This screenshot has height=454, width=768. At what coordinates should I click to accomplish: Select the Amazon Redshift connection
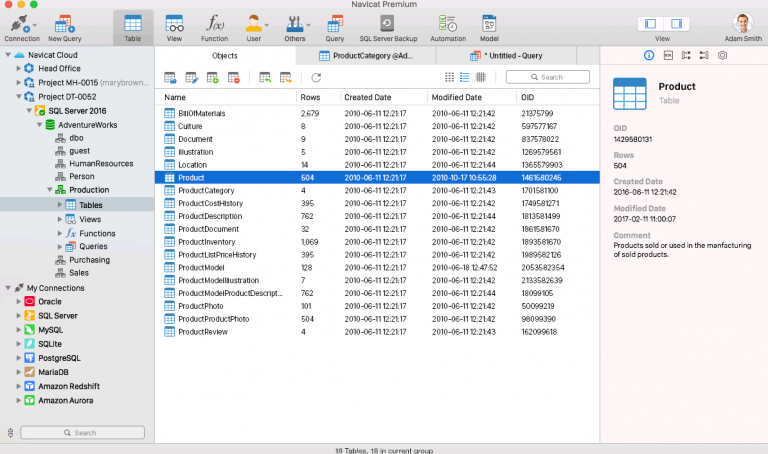pyautogui.click(x=69, y=386)
